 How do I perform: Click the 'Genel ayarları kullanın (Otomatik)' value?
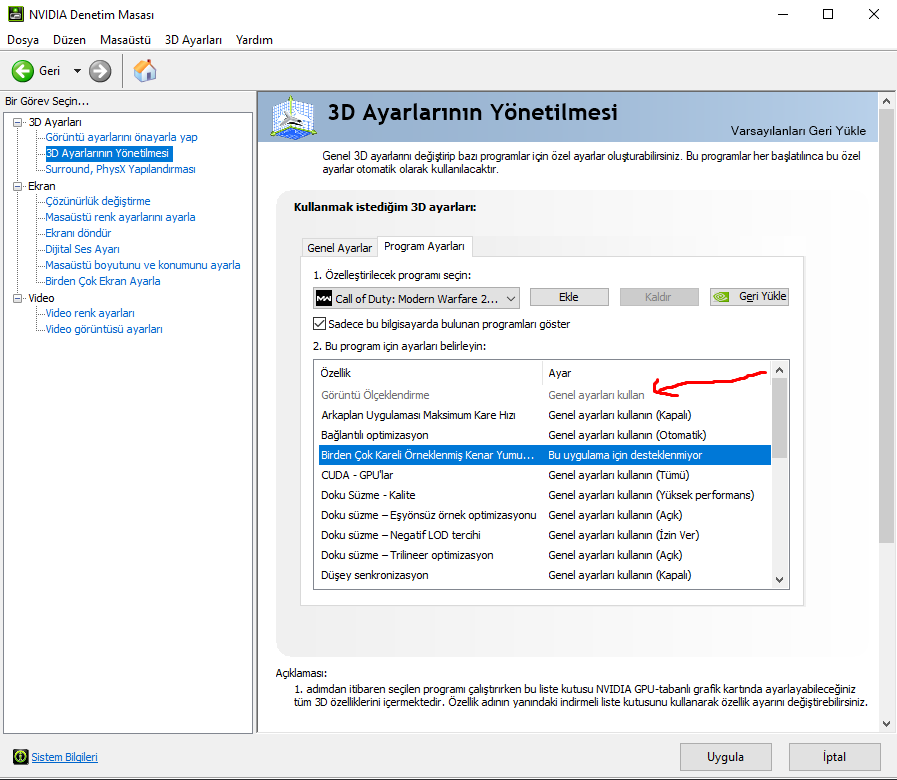pos(627,435)
